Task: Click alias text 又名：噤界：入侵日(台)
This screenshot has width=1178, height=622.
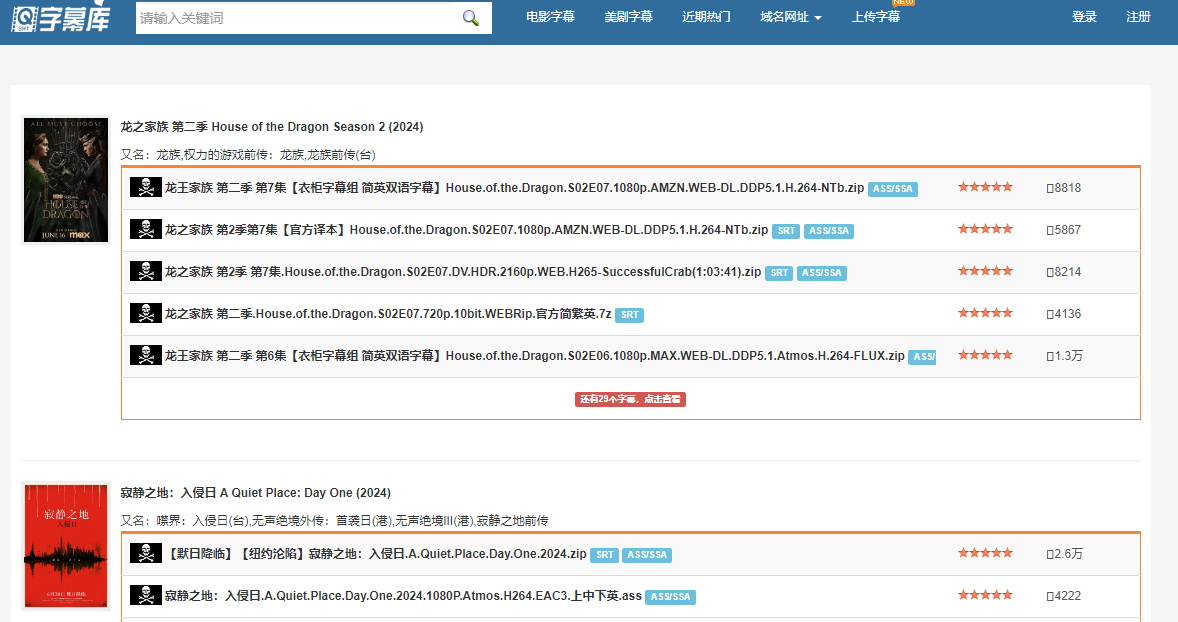Action: click(334, 521)
